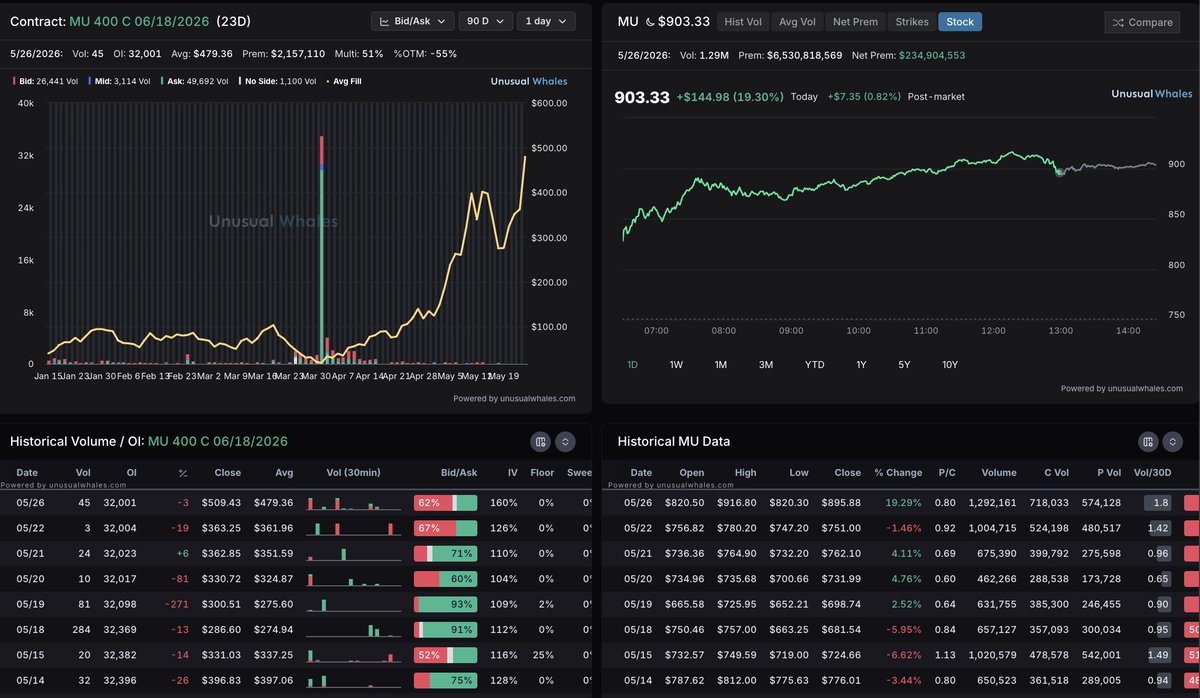1200x698 pixels.
Task: Click the green price marker on stock chart
Action: tap(1059, 172)
